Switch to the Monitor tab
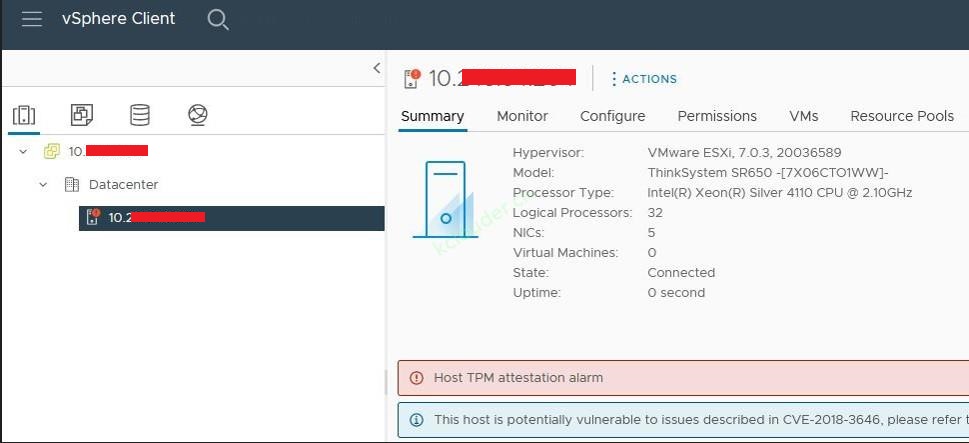 click(522, 116)
